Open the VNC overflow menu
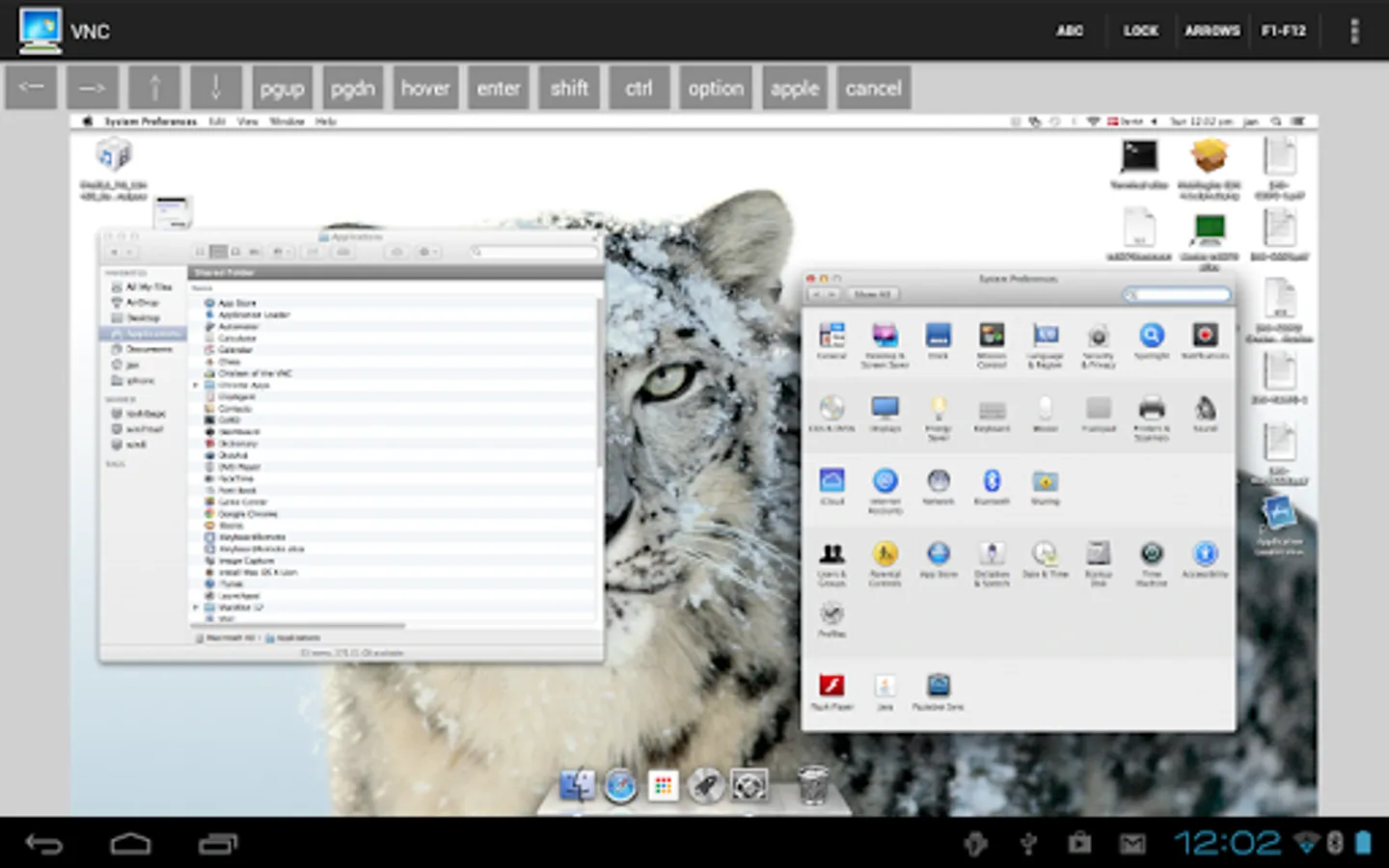Screen dimensions: 1389x868 coord(1354,31)
